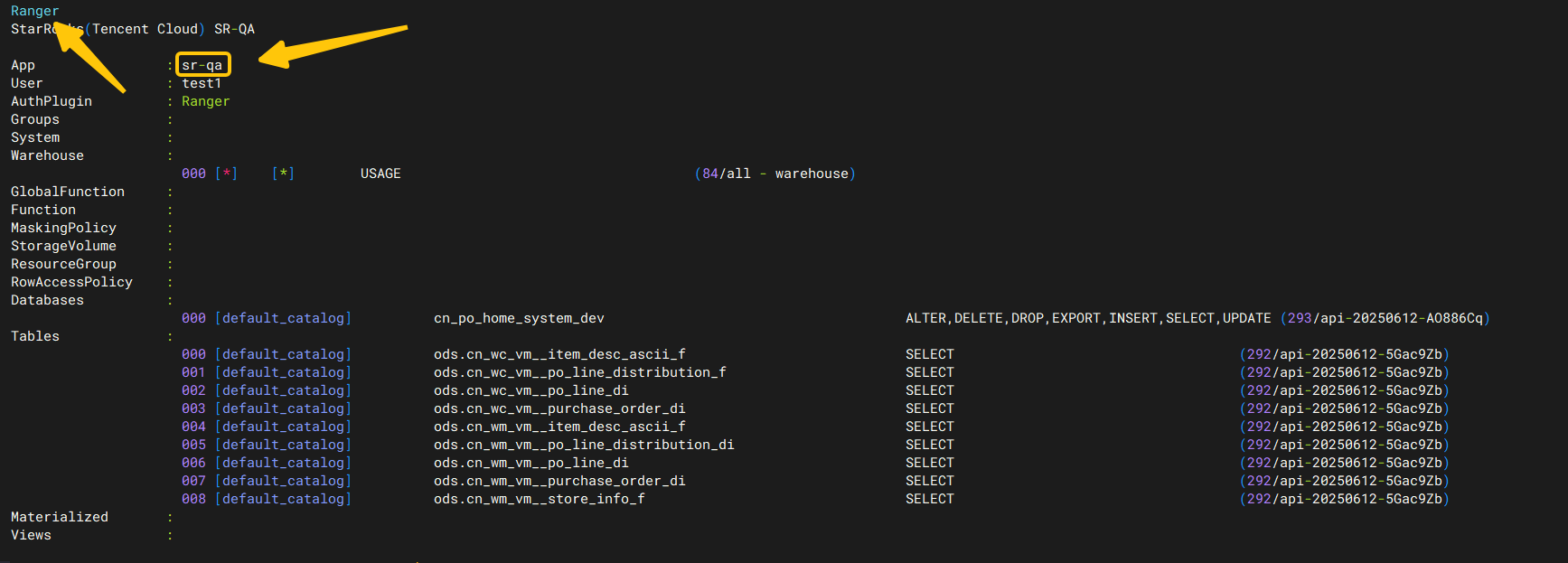Click policy 293/api-20250612-AO886Cq reference

click(1385, 318)
